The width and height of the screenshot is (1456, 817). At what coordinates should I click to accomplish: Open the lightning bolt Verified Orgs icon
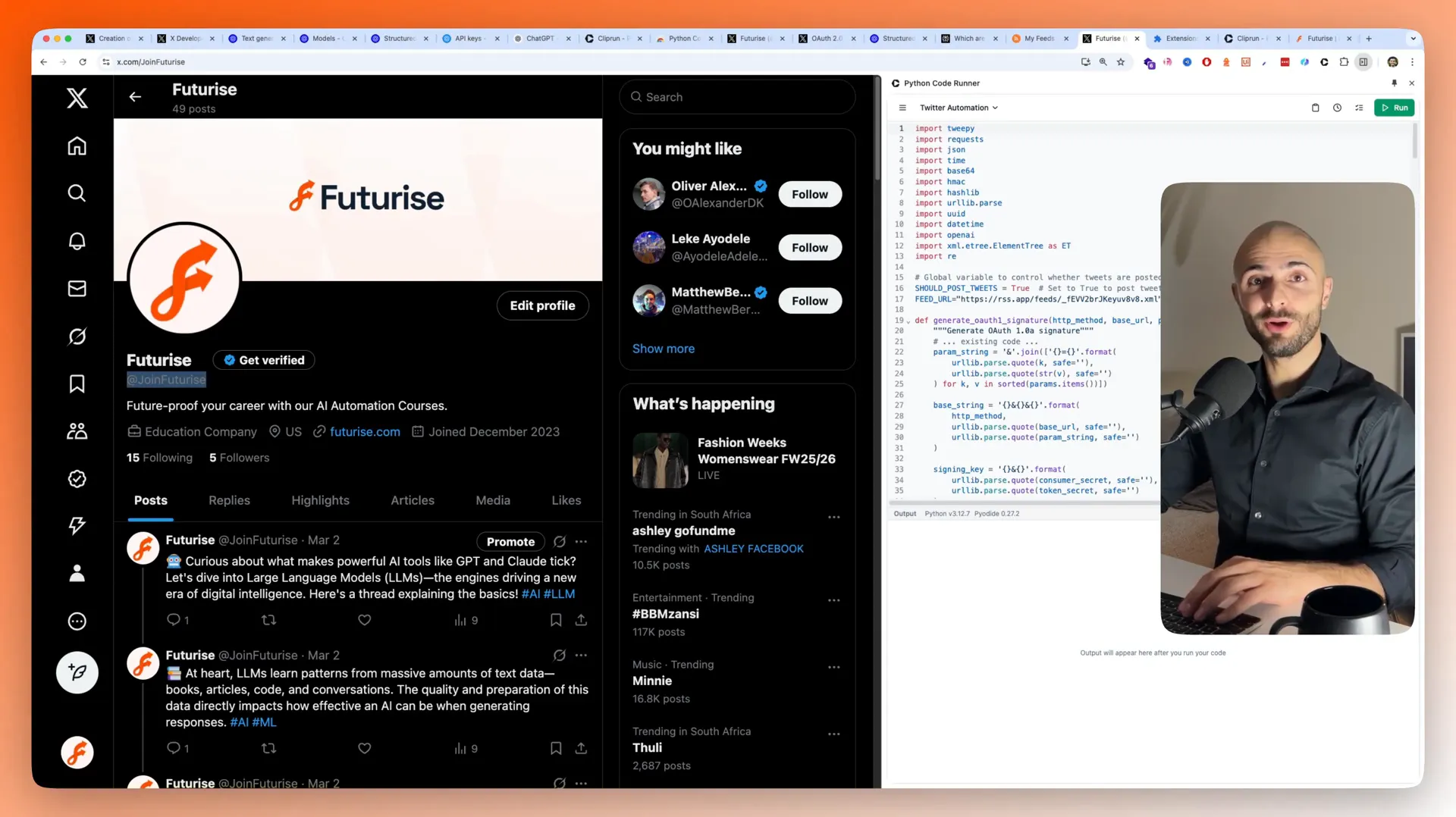coord(77,526)
